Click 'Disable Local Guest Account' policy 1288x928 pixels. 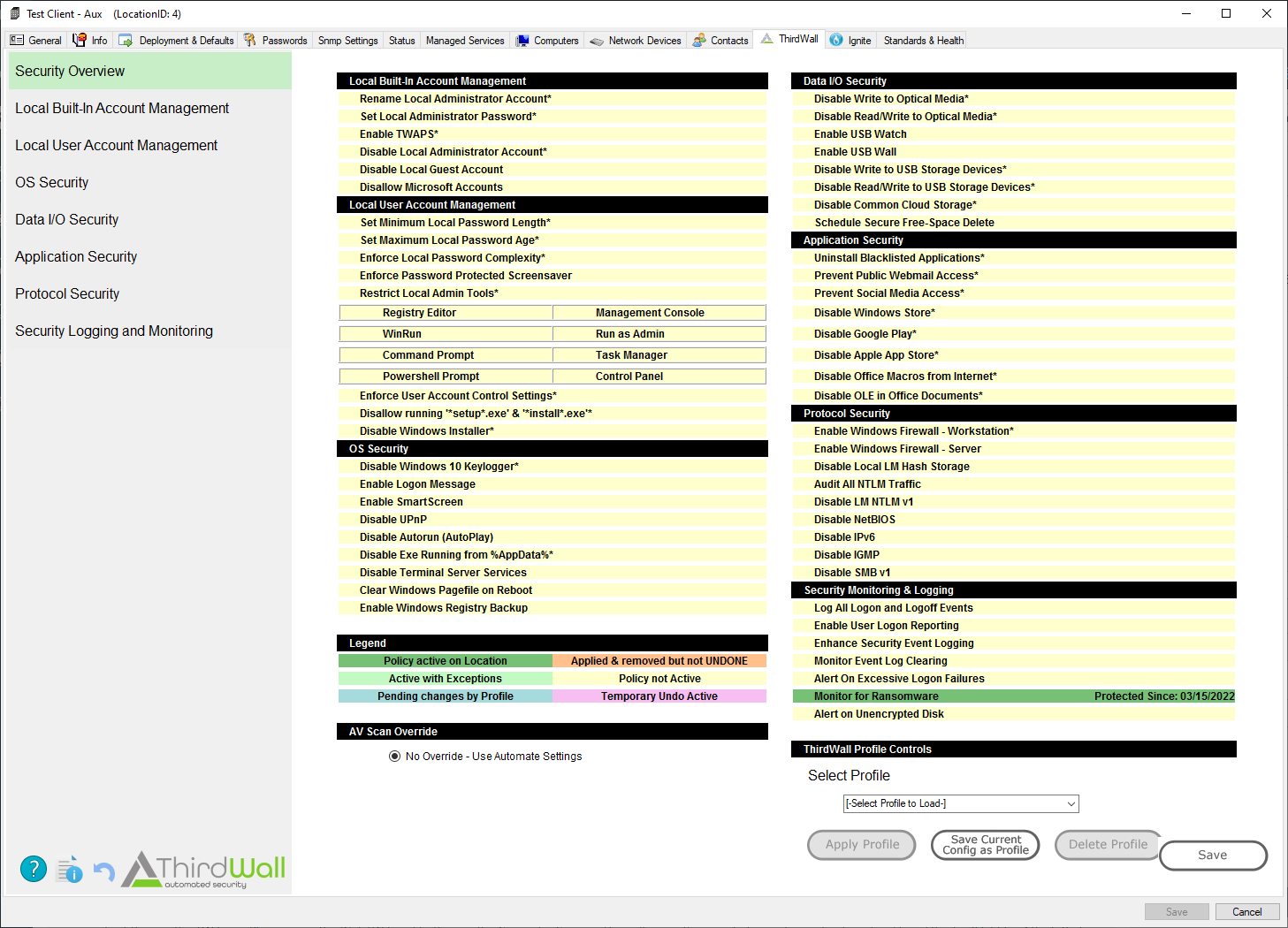tap(553, 170)
